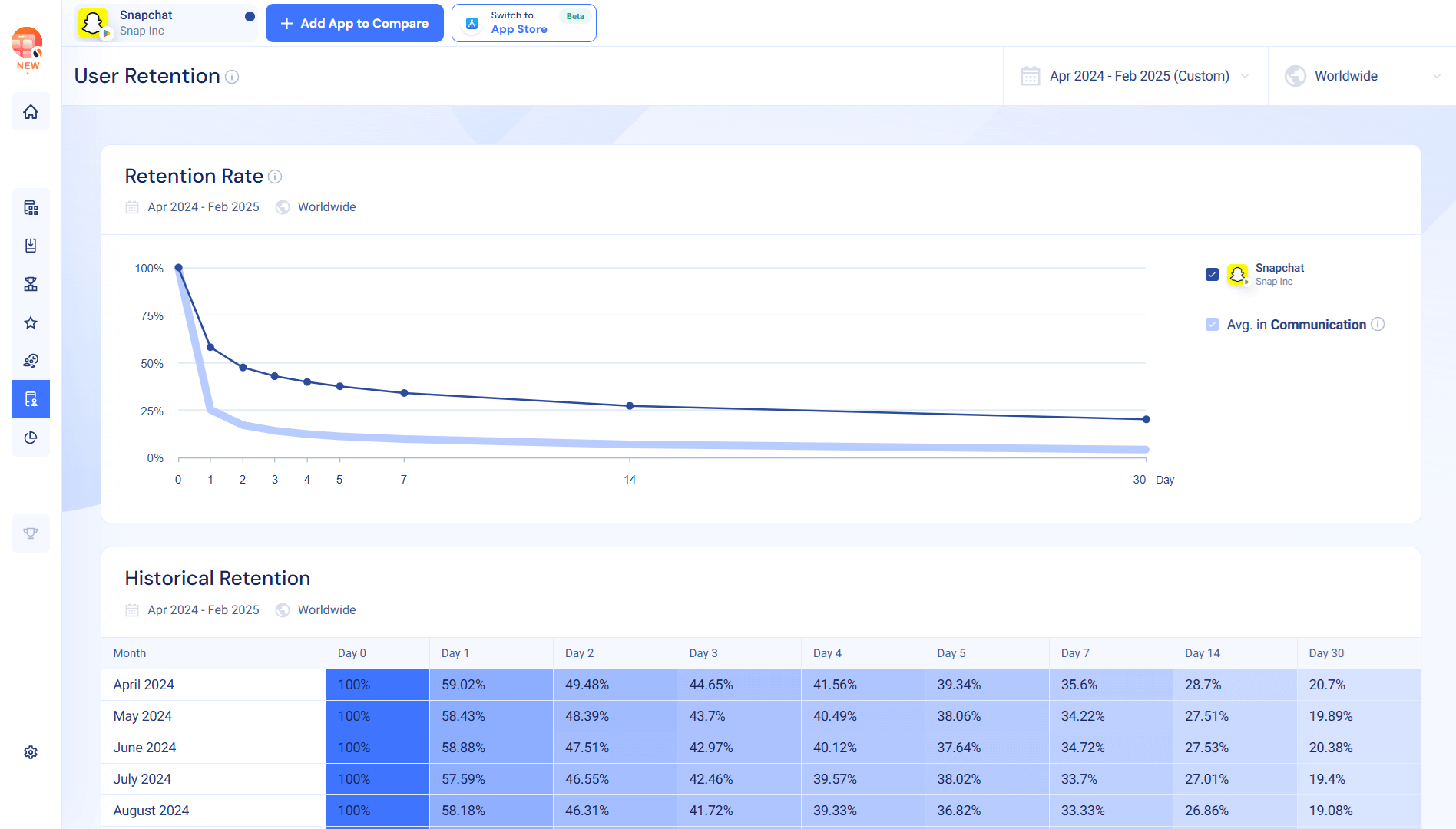Open the star ratings sidebar section

[31, 322]
